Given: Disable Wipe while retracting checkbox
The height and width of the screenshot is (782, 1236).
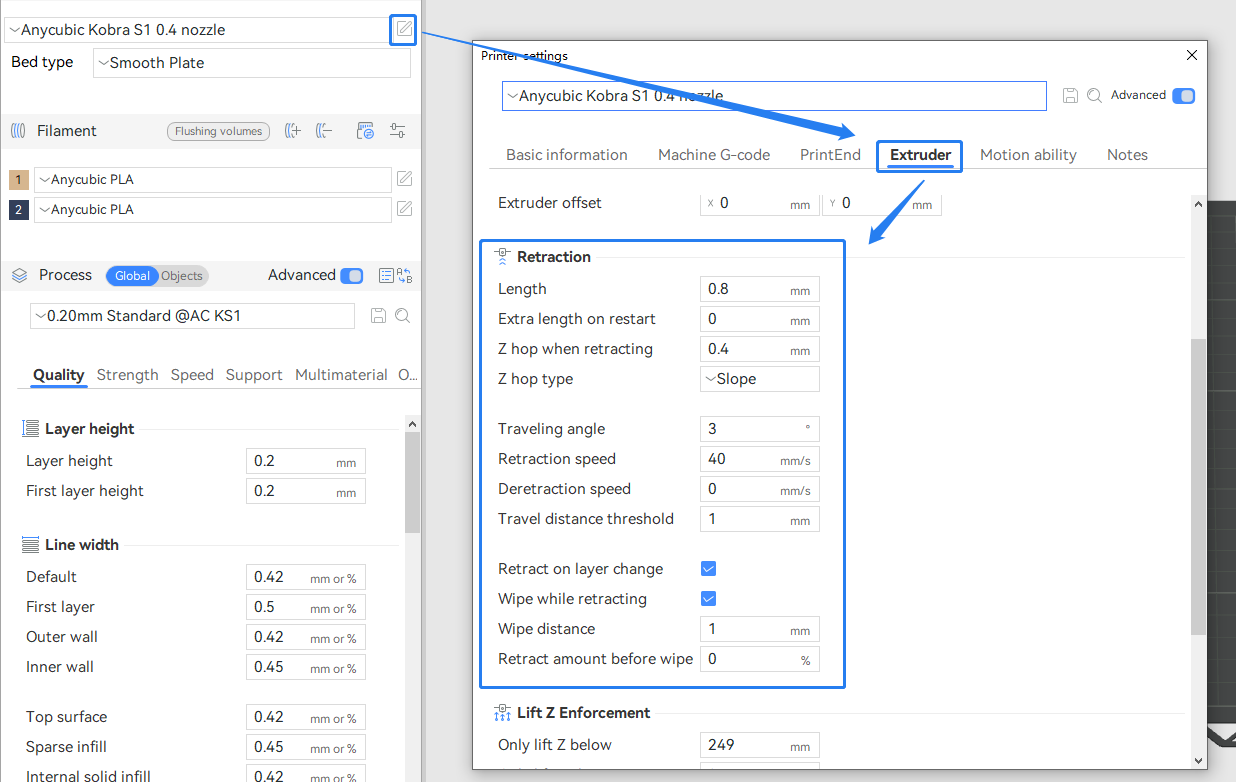Looking at the screenshot, I should (708, 599).
